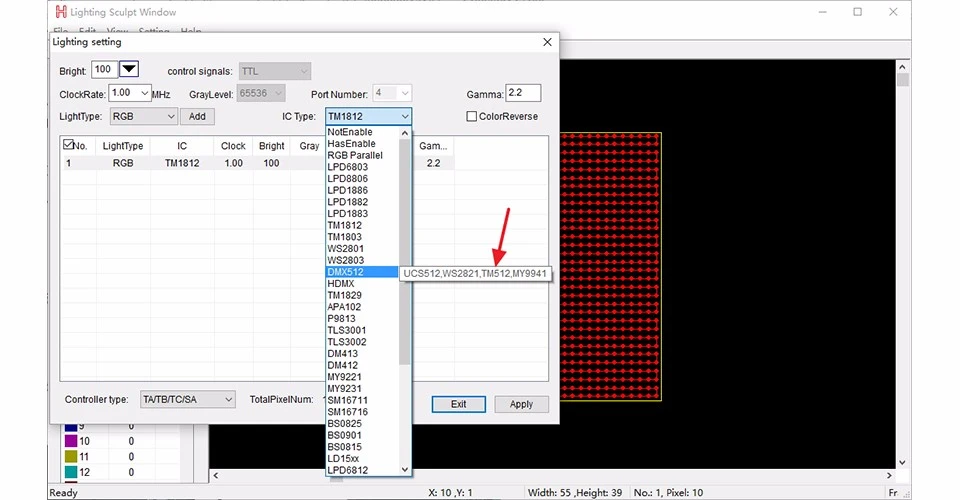
Task: Click the Add button next to LightType
Action: click(197, 116)
